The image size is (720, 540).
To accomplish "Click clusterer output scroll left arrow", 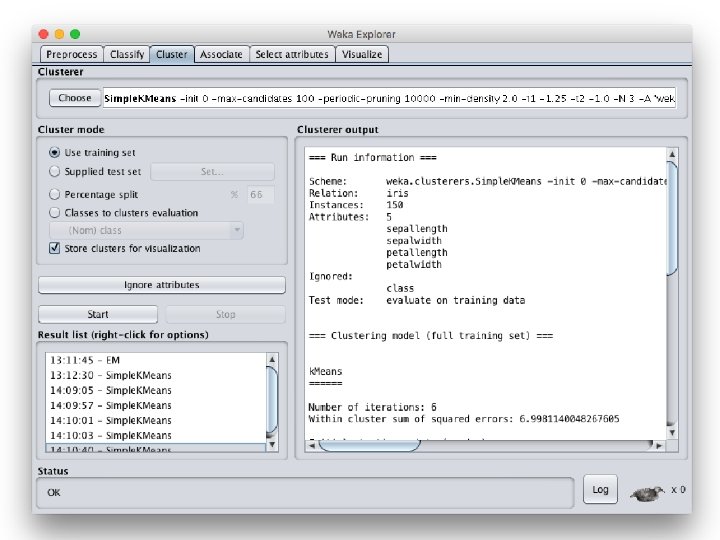I will (x=312, y=445).
